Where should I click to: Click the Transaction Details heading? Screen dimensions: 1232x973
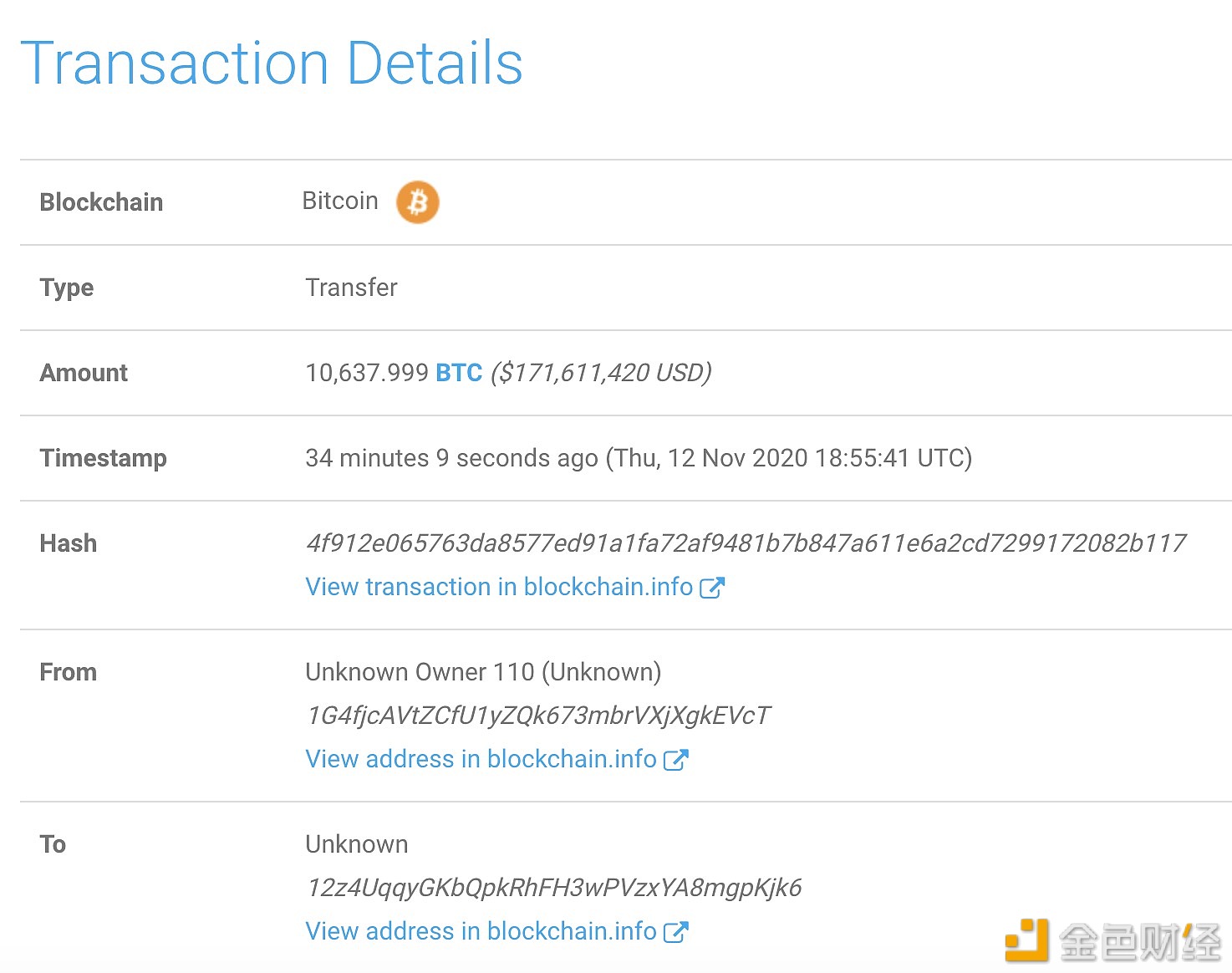(272, 64)
